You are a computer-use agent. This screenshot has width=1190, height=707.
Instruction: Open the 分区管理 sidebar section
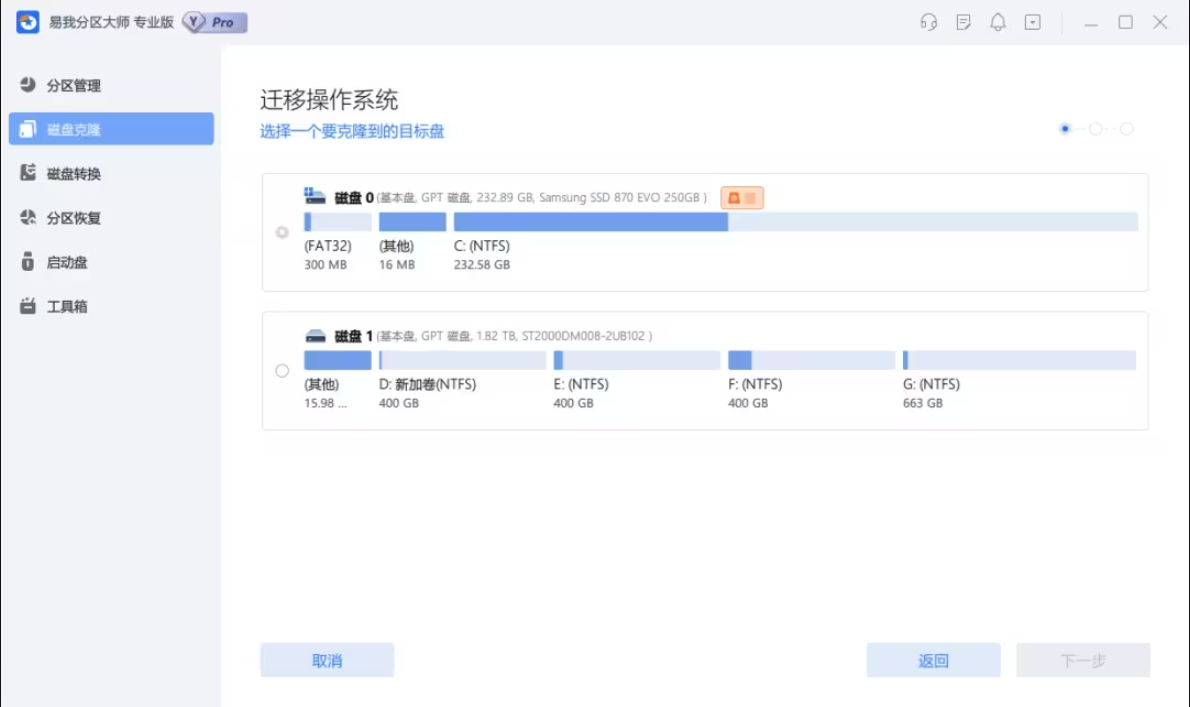pos(73,86)
